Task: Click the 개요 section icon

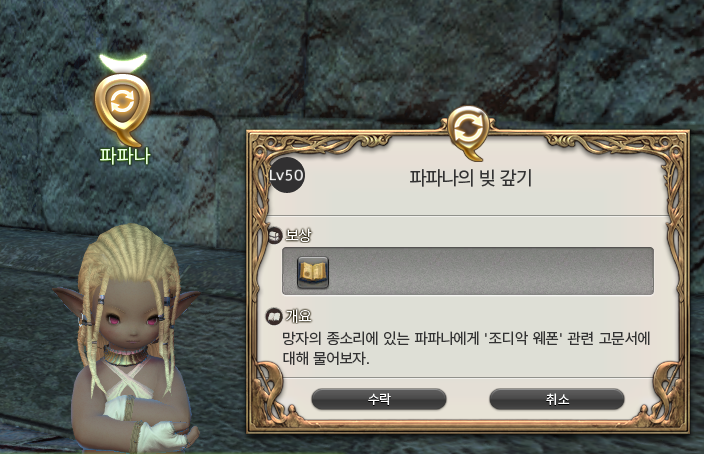Action: pyautogui.click(x=273, y=317)
